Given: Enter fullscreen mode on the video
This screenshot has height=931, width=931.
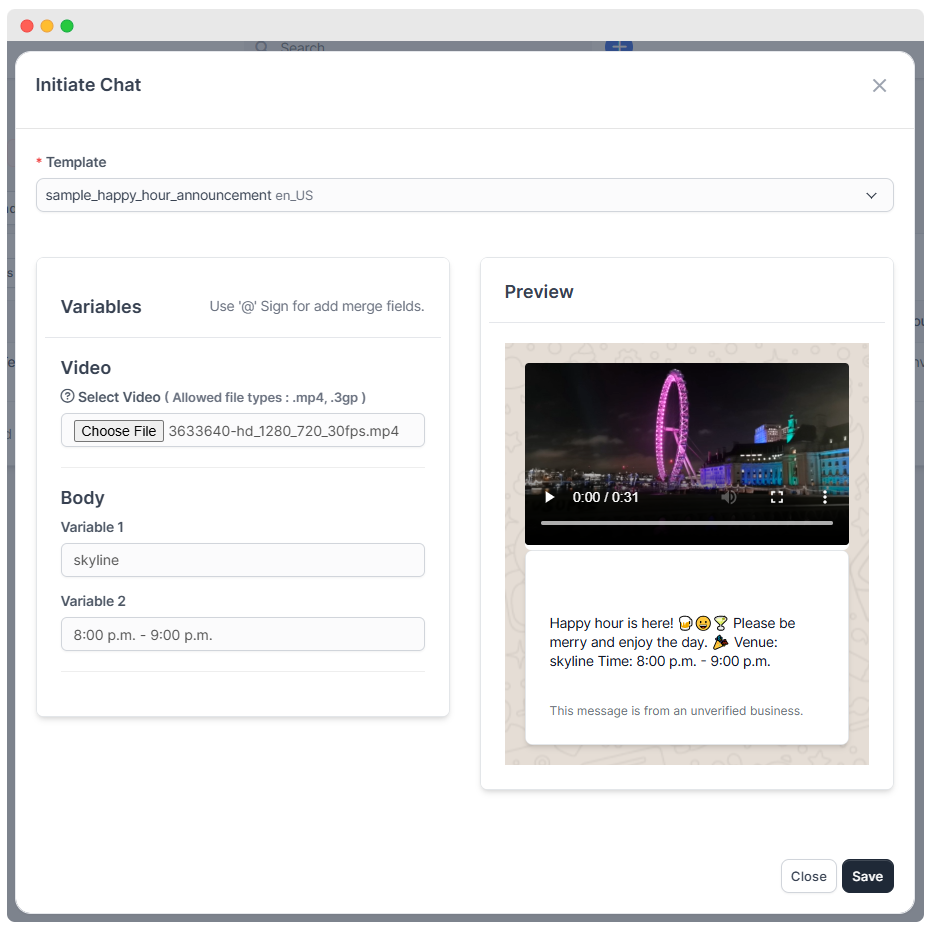Looking at the screenshot, I should 777,497.
